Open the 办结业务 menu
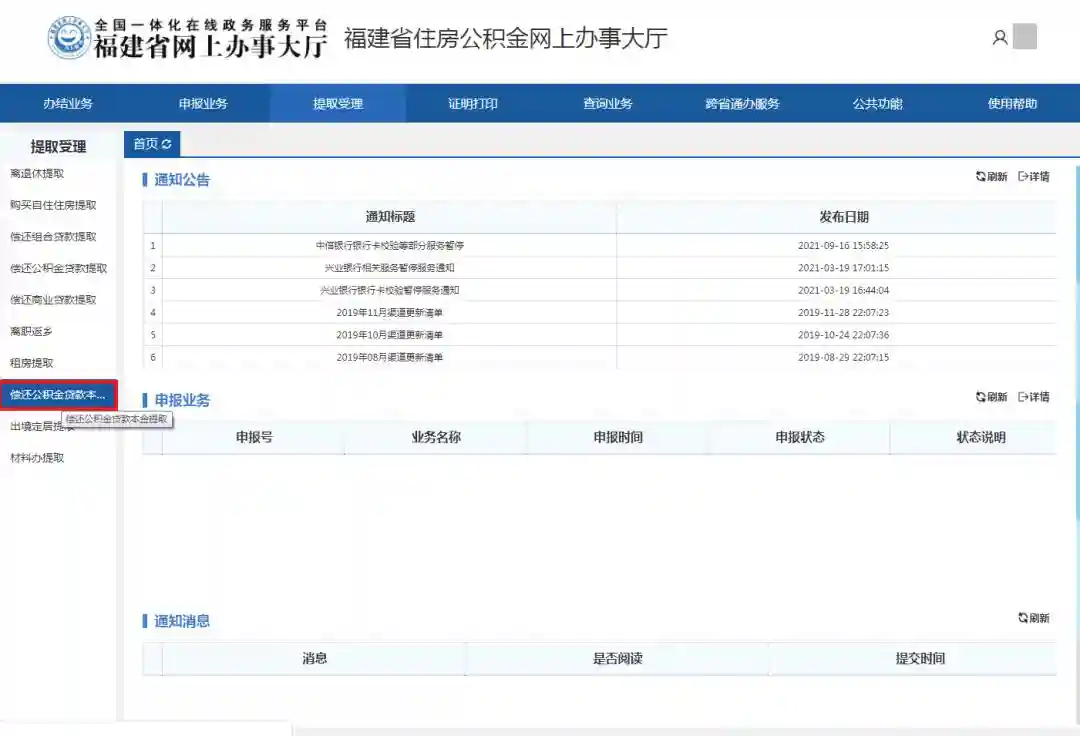1080x736 pixels. [x=67, y=104]
